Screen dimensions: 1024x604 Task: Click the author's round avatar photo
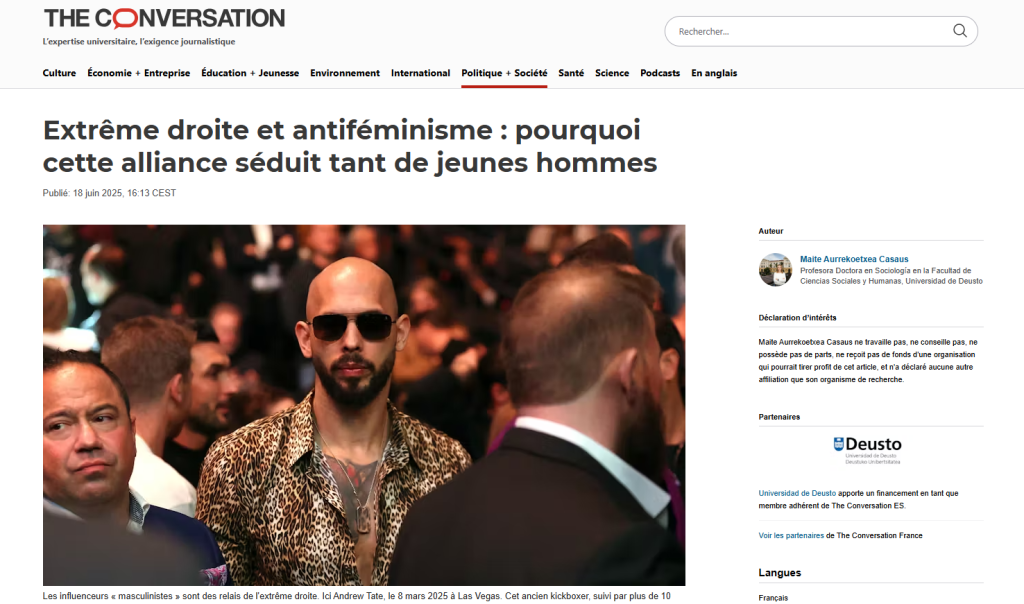pos(775,270)
